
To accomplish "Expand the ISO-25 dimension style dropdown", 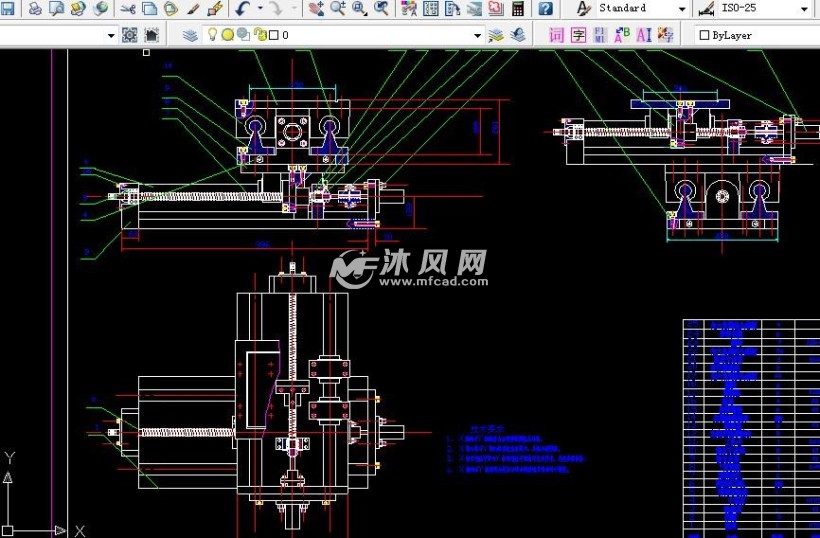I will (x=804, y=9).
